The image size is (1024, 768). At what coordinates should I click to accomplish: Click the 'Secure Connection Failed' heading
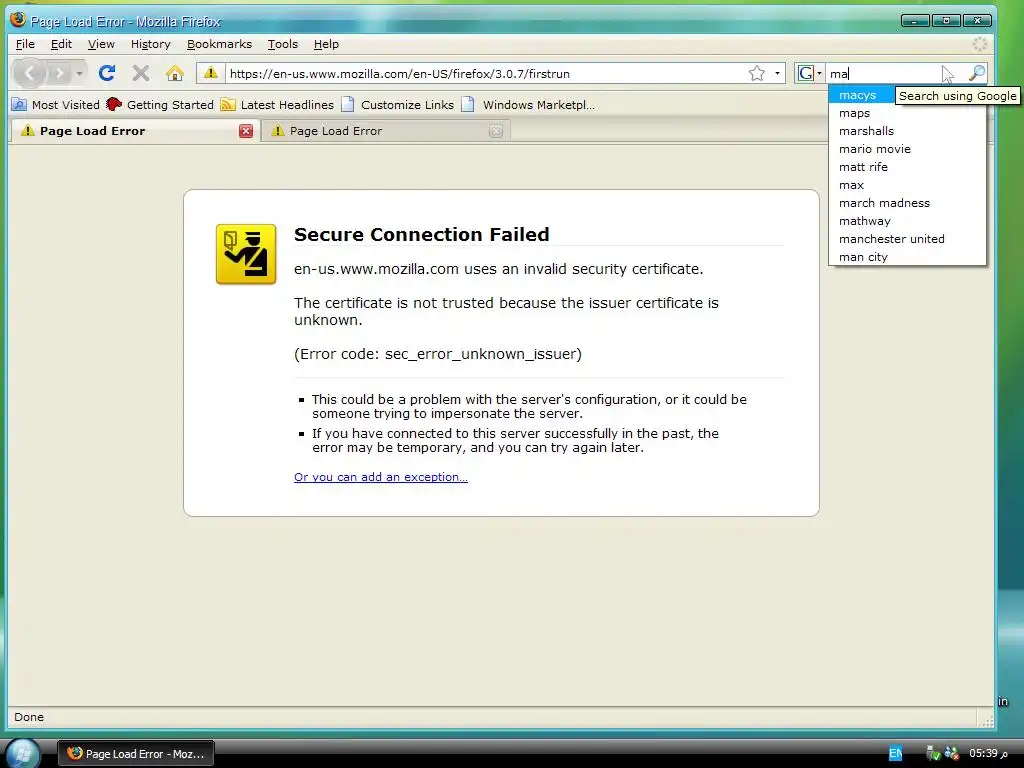421,234
